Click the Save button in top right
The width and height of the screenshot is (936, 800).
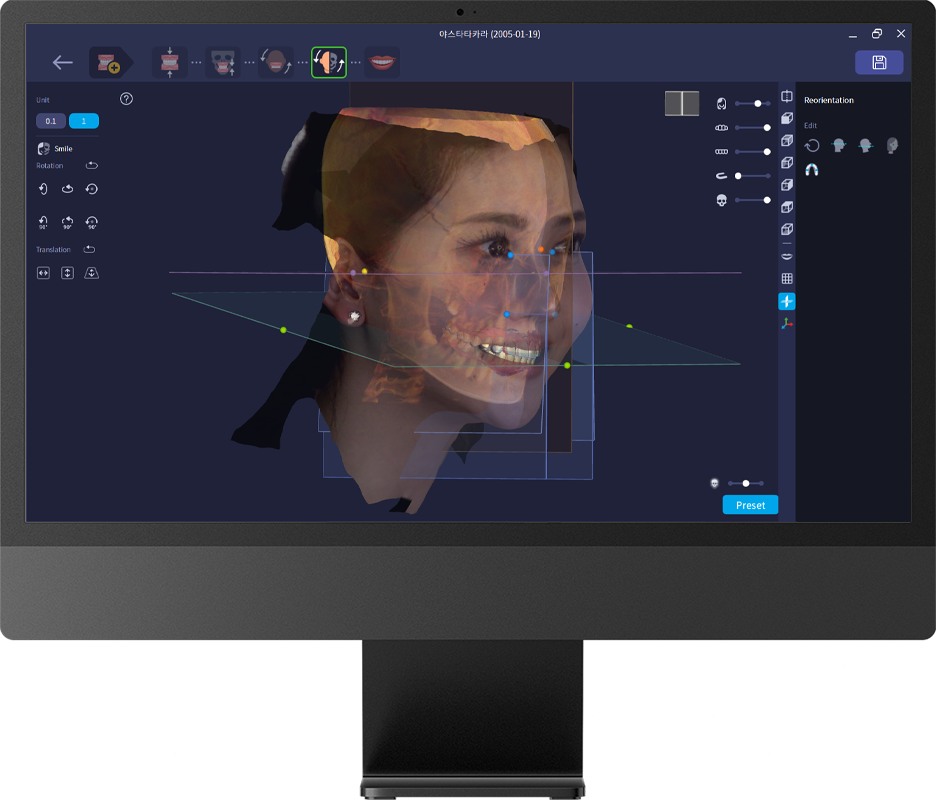[878, 62]
